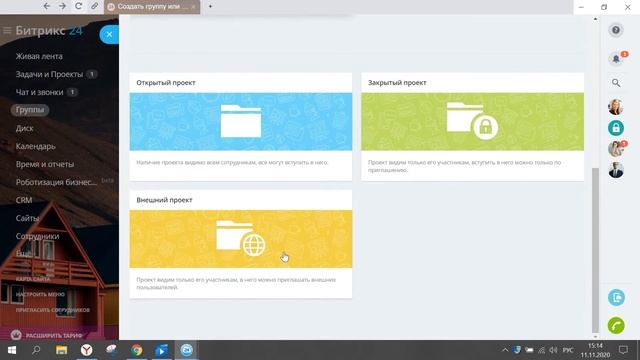640x360 pixels.
Task: Open Задачи и Проекты menu item
Action: pyautogui.click(x=49, y=74)
